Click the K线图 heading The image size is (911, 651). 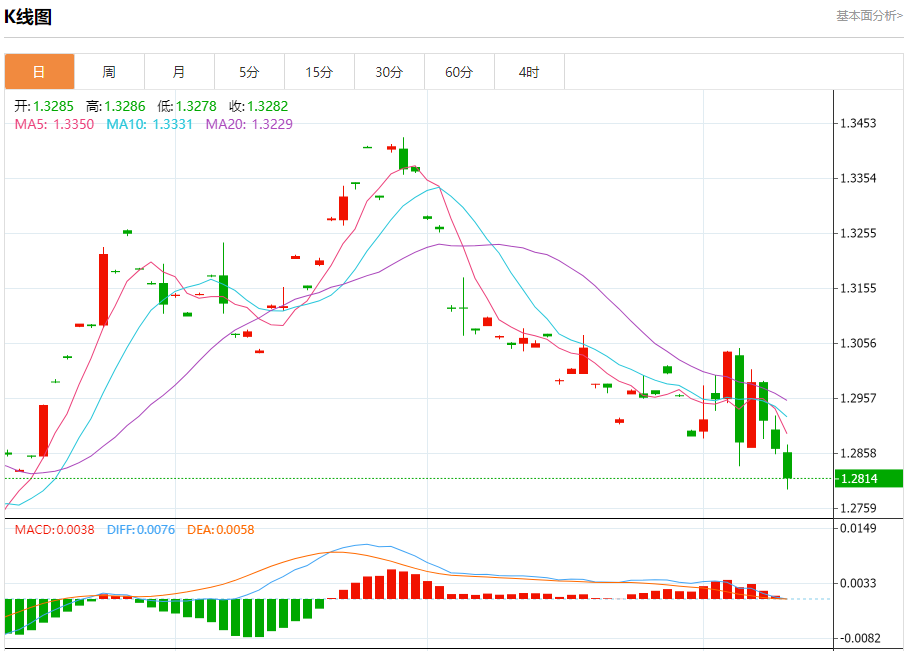(28, 17)
